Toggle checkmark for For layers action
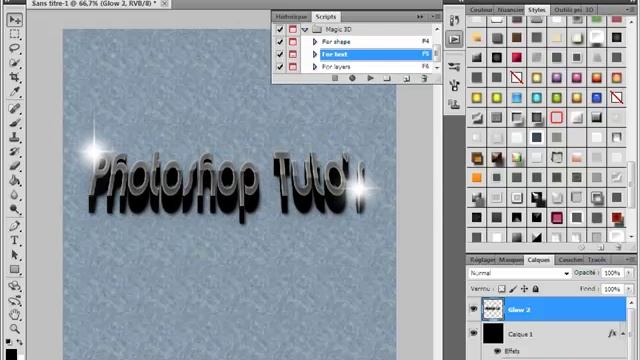 (280, 67)
